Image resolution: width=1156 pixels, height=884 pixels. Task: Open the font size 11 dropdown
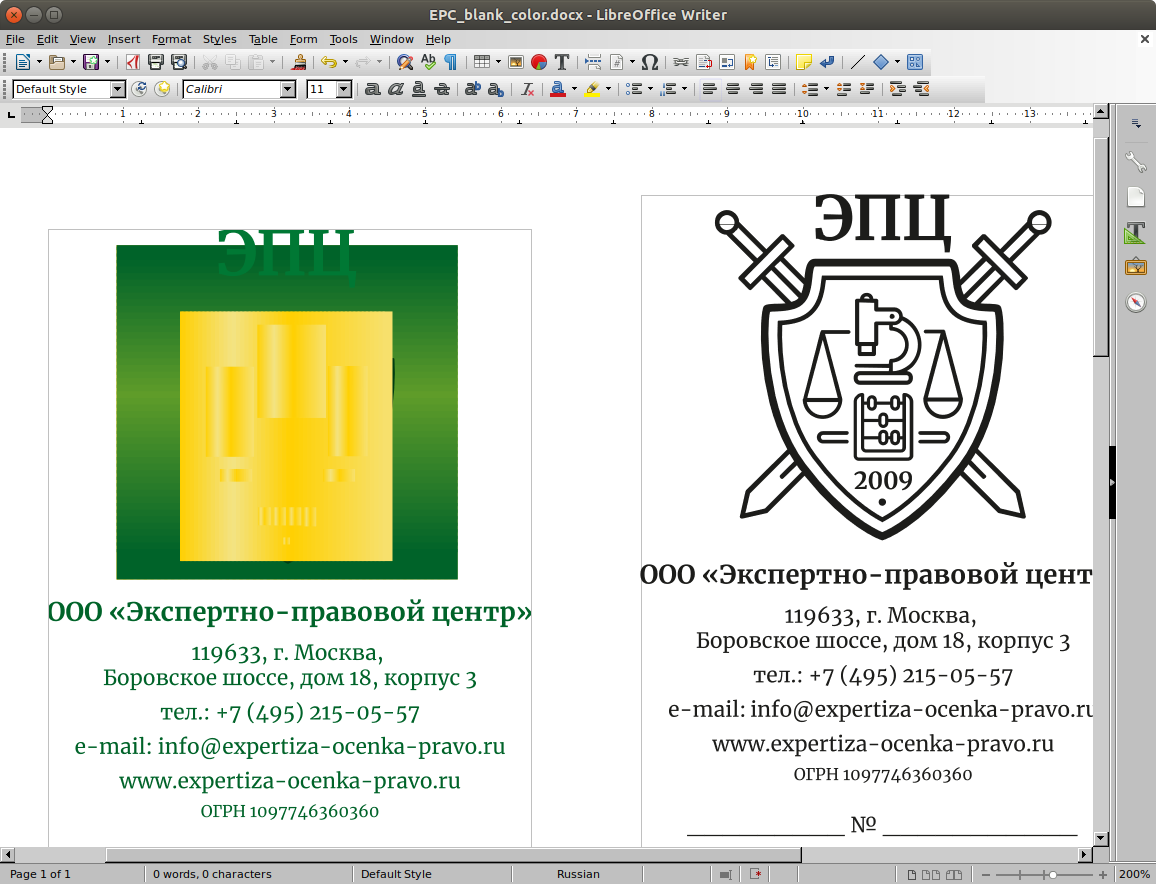[x=344, y=89]
